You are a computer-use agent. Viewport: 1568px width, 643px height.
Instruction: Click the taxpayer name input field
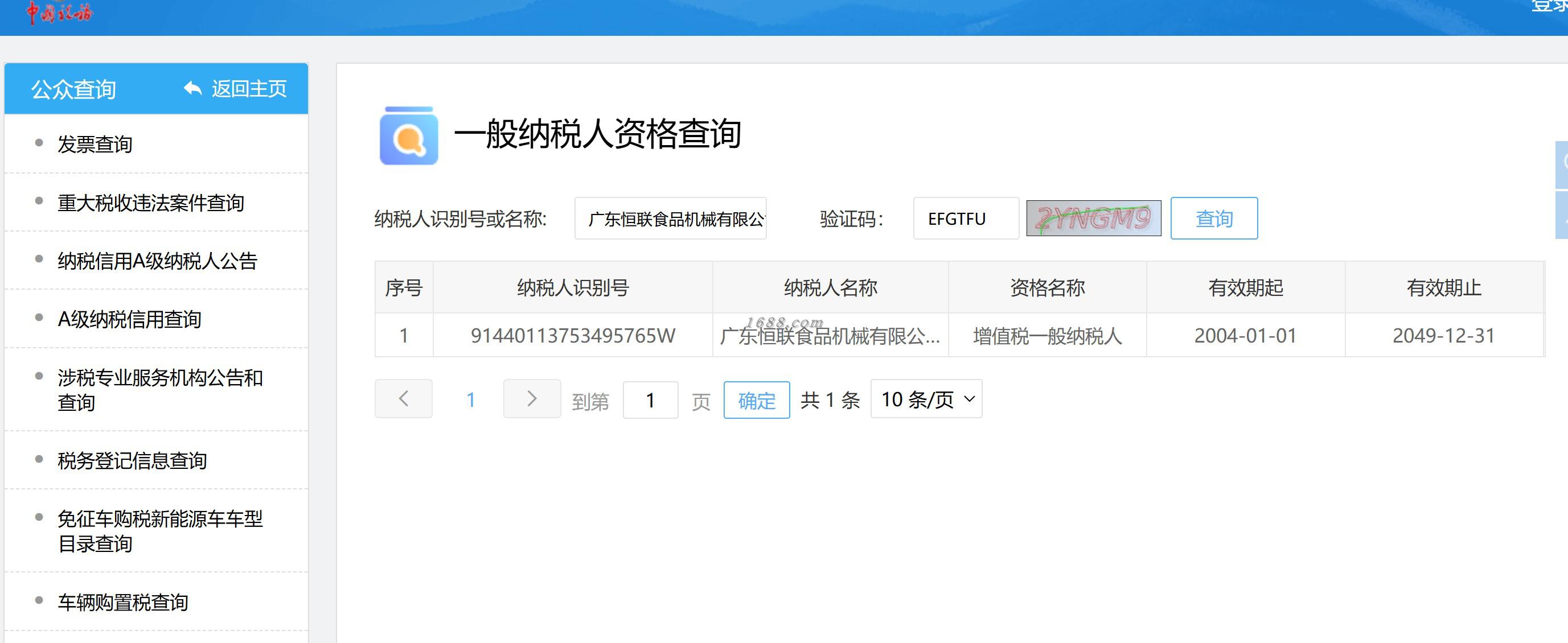670,219
